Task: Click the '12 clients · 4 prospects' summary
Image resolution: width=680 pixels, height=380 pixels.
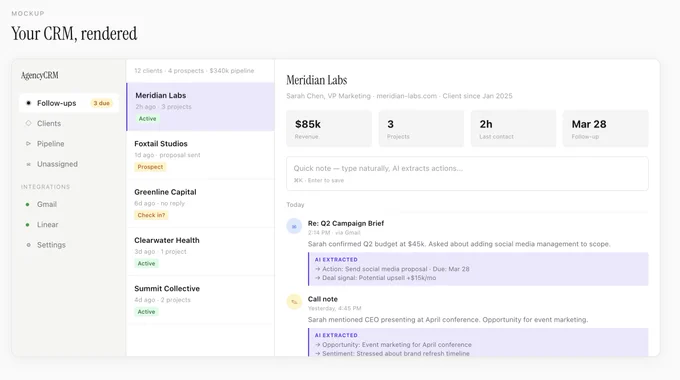Action: pyautogui.click(x=194, y=71)
